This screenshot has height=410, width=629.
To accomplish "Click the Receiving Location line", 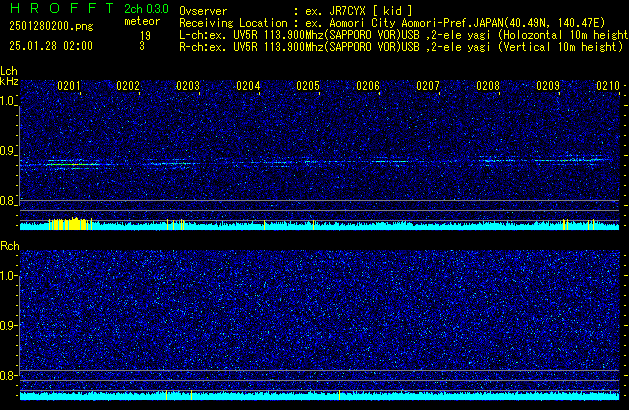I will point(392,23).
